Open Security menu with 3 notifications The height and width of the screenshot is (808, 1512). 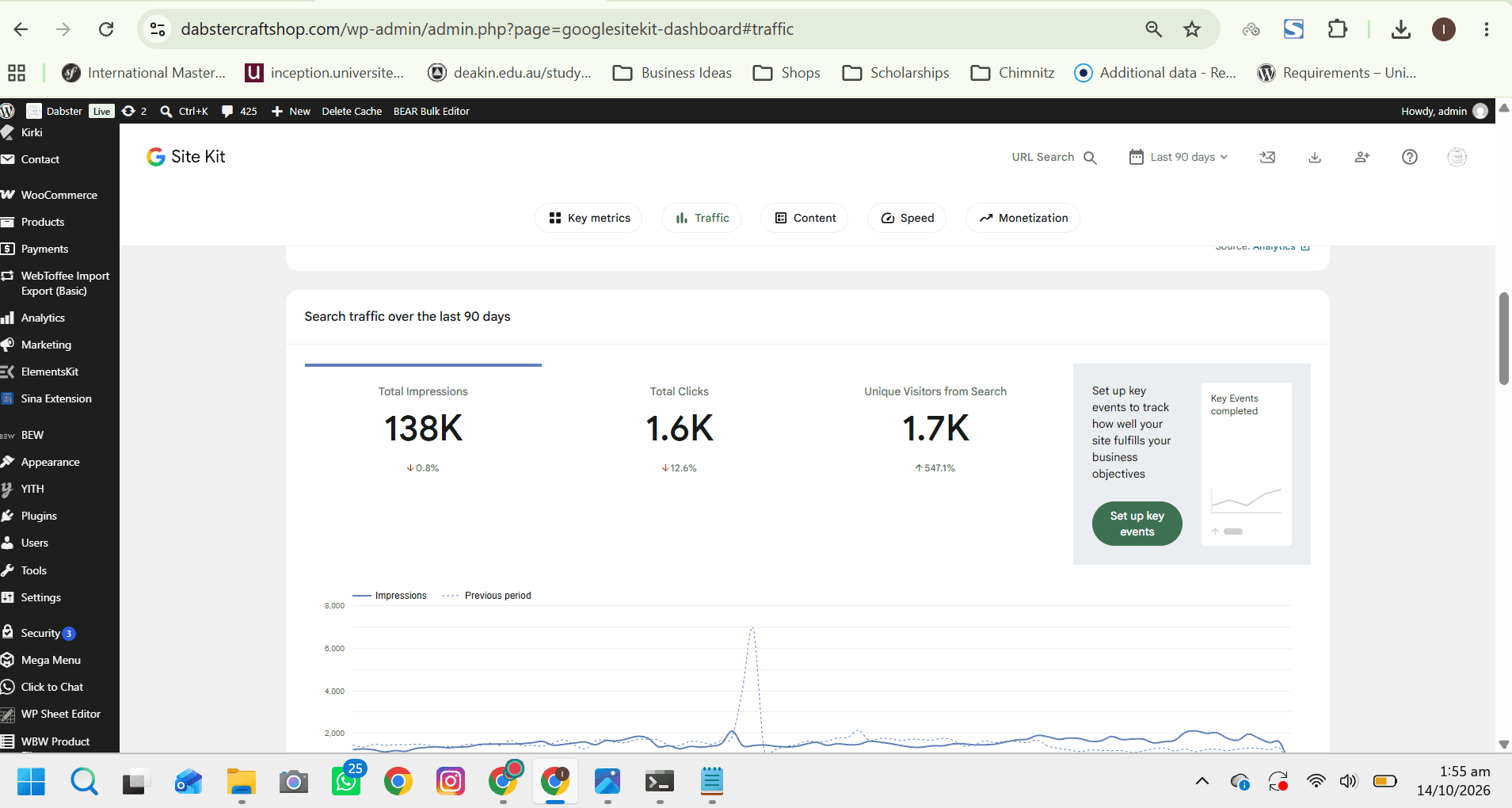(59, 633)
